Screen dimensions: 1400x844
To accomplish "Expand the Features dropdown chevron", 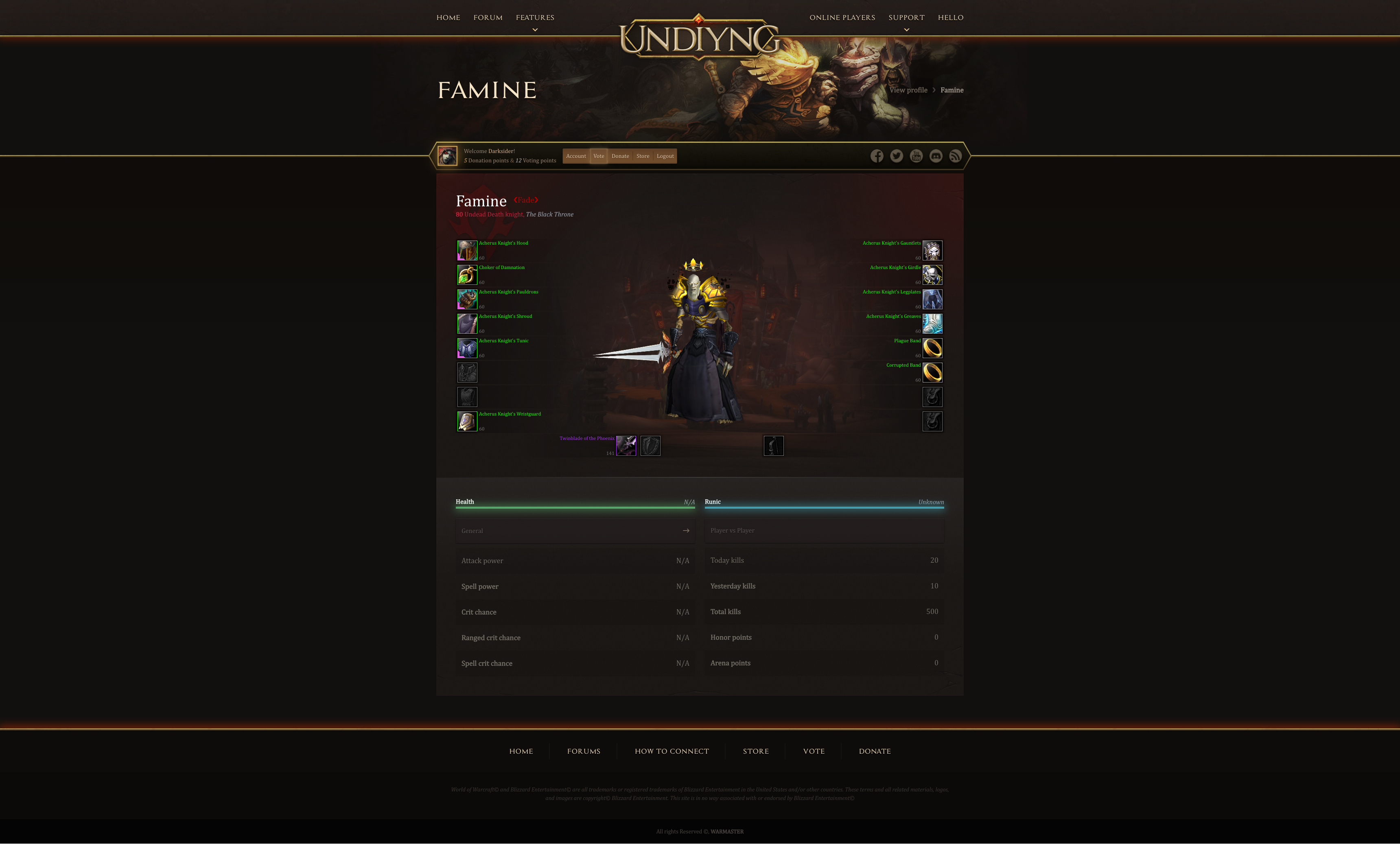I will tap(535, 30).
